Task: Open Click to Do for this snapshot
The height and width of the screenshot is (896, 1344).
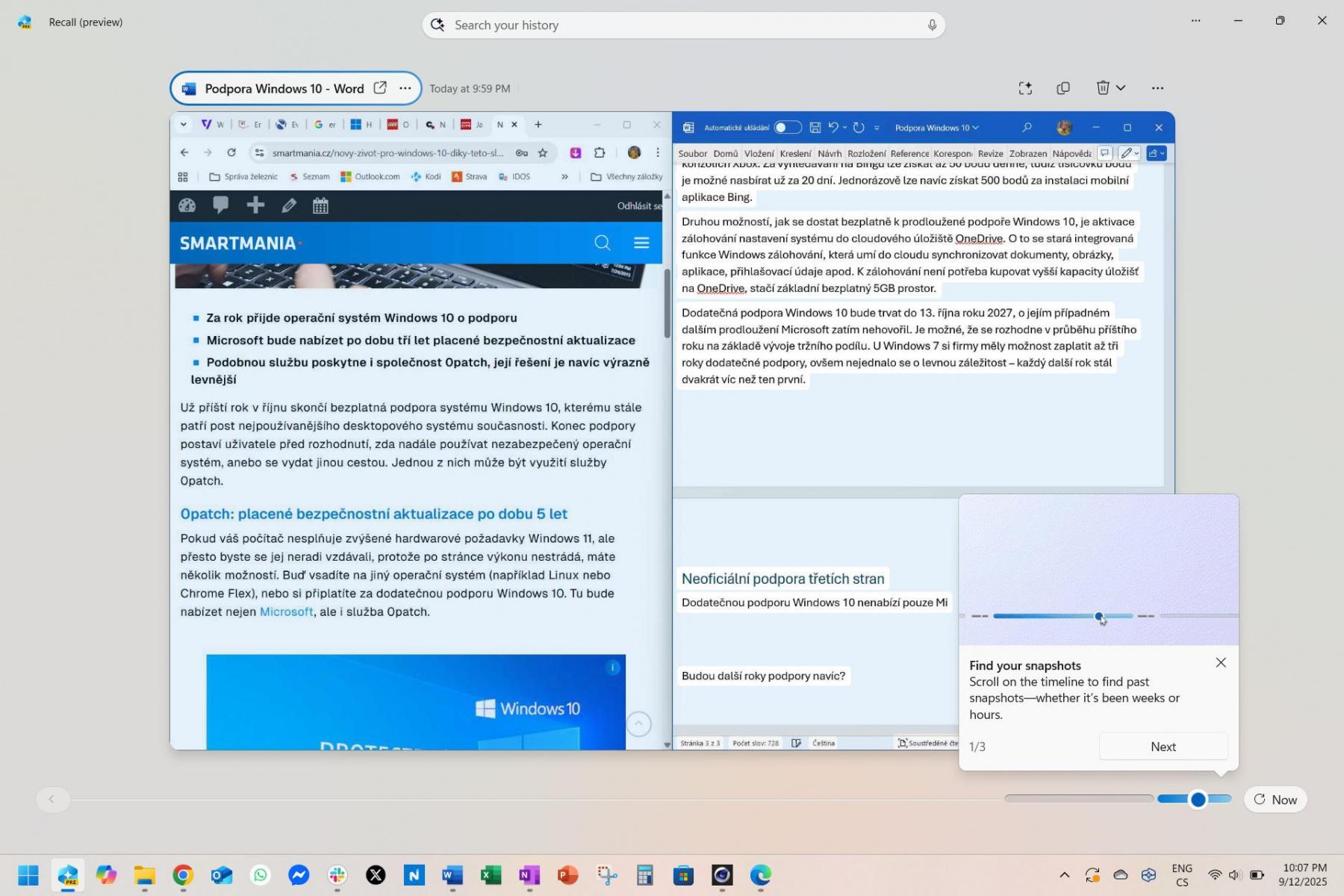Action: click(1025, 88)
